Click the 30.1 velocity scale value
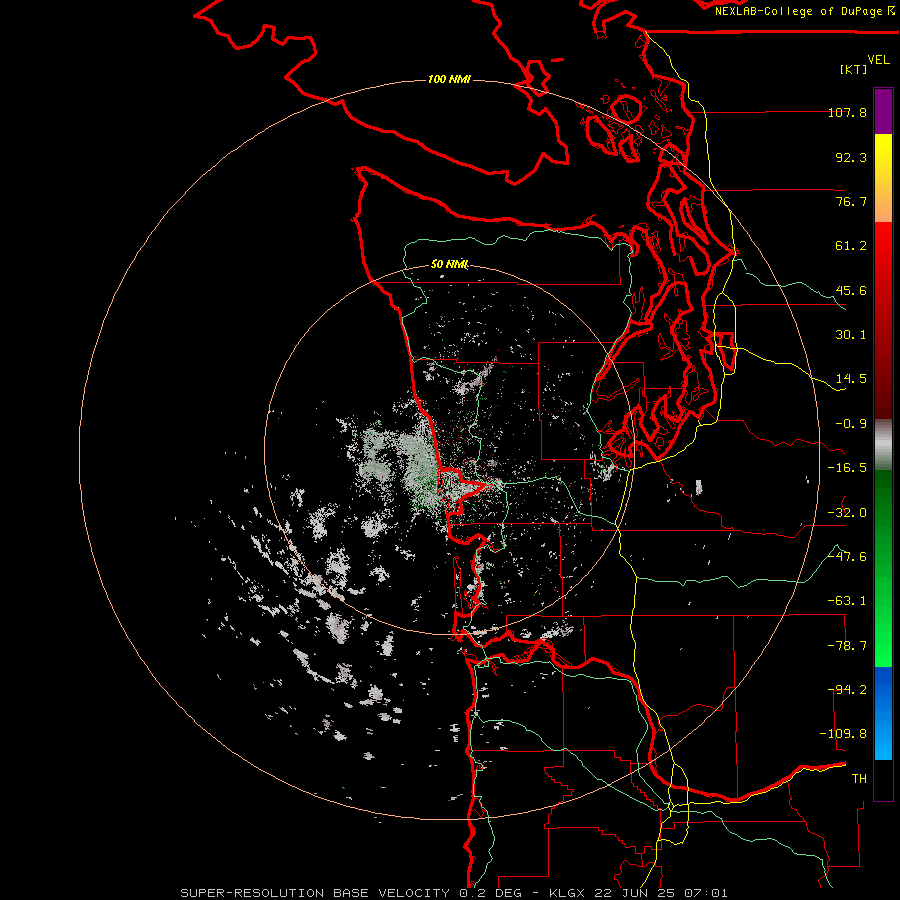900x900 pixels. click(851, 335)
